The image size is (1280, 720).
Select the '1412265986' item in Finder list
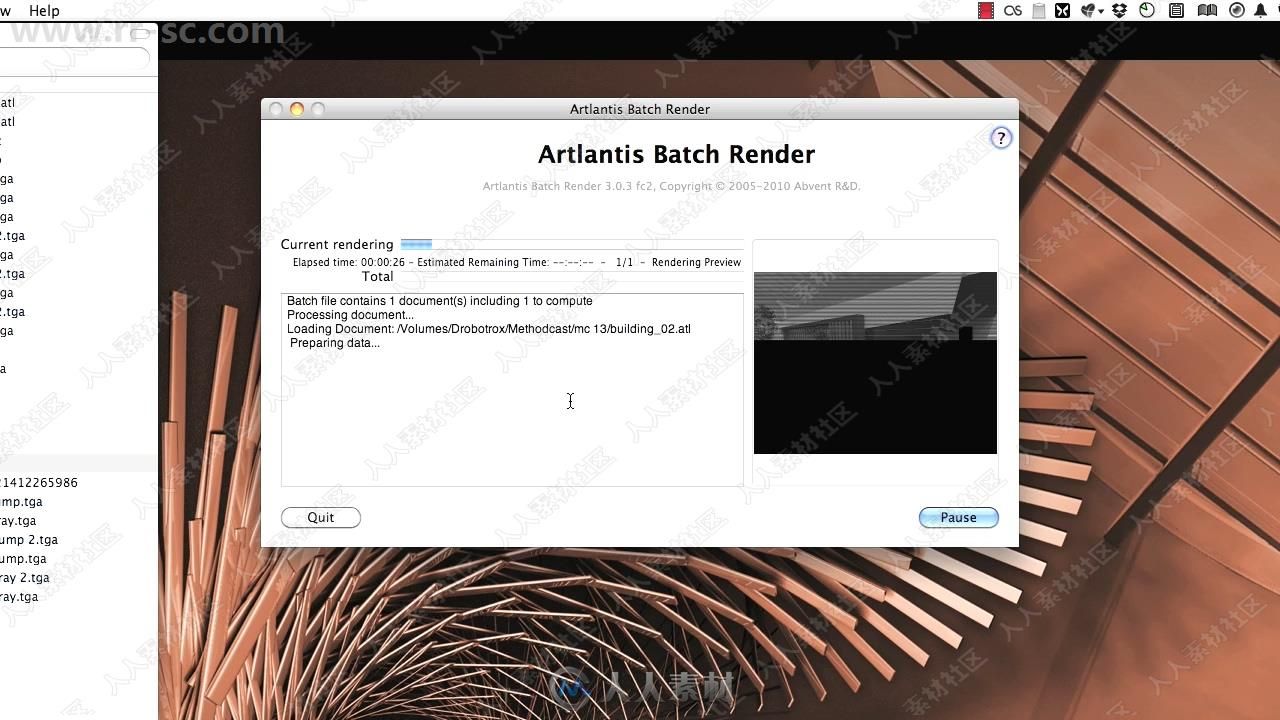(x=39, y=482)
